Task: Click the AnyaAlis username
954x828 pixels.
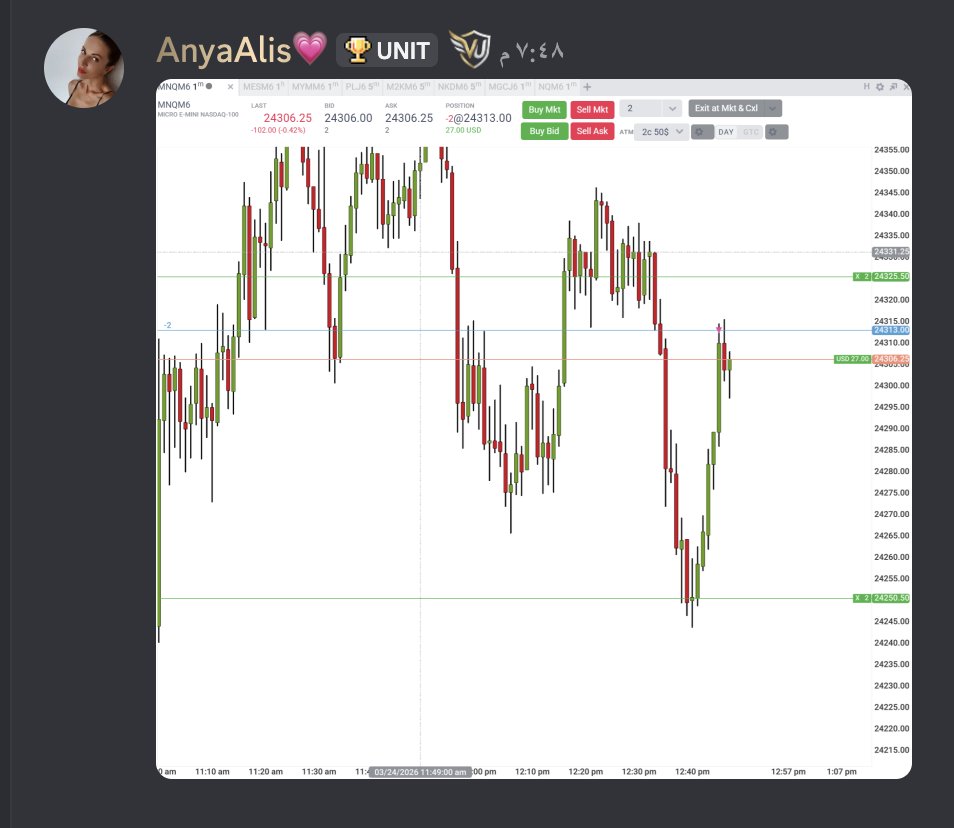Action: coord(224,50)
